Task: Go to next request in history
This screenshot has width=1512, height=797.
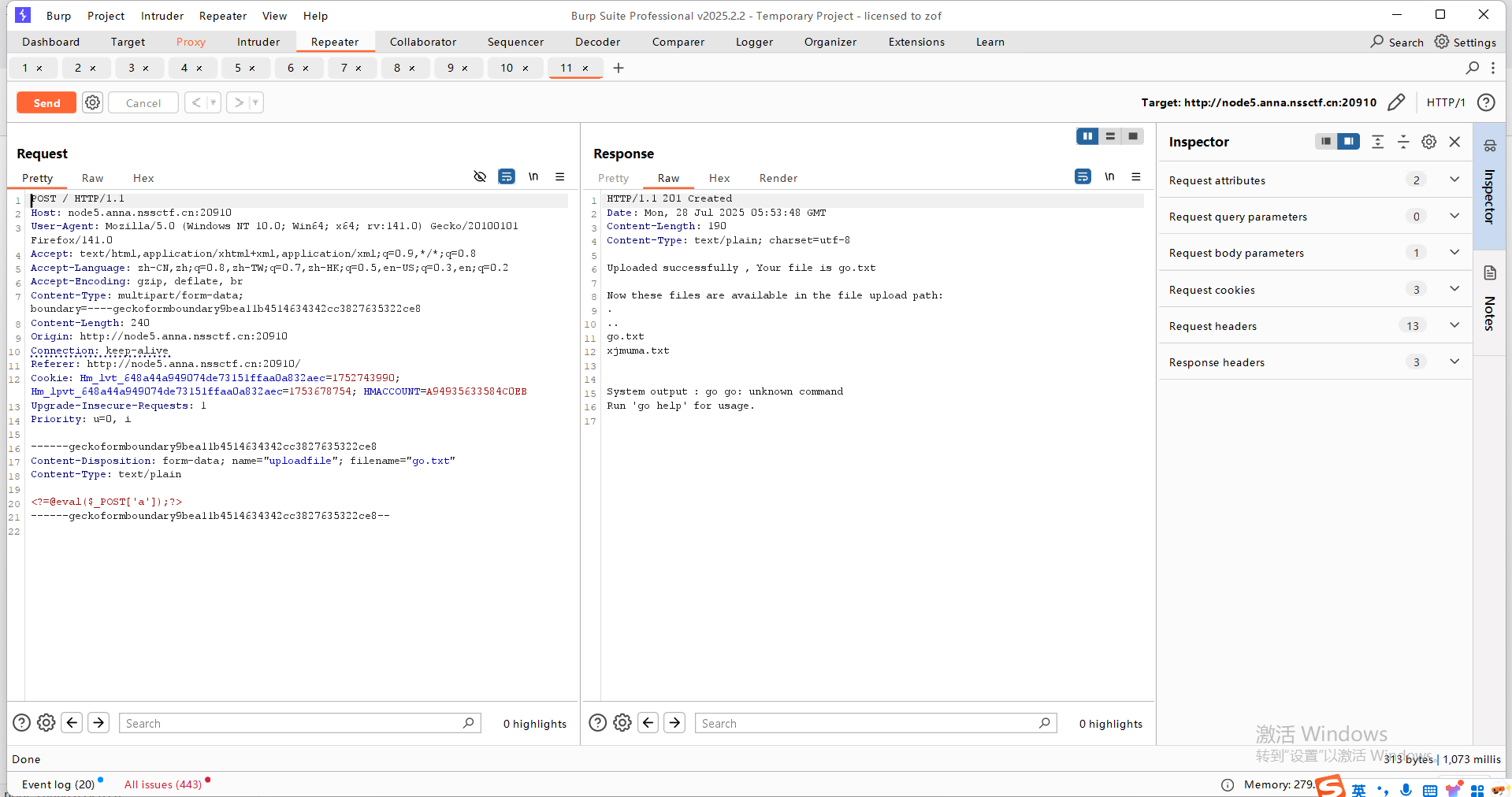Action: point(239,103)
